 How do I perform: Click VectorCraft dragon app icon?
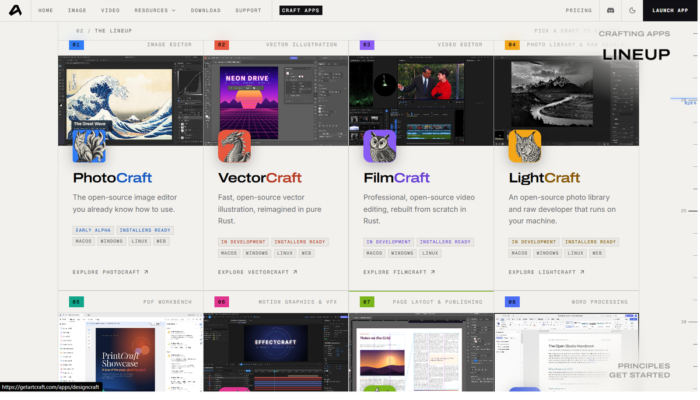pyautogui.click(x=234, y=146)
